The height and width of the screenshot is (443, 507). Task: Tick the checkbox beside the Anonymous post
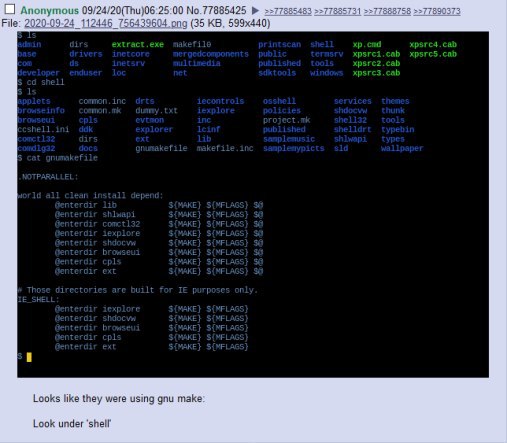pyautogui.click(x=10, y=9)
